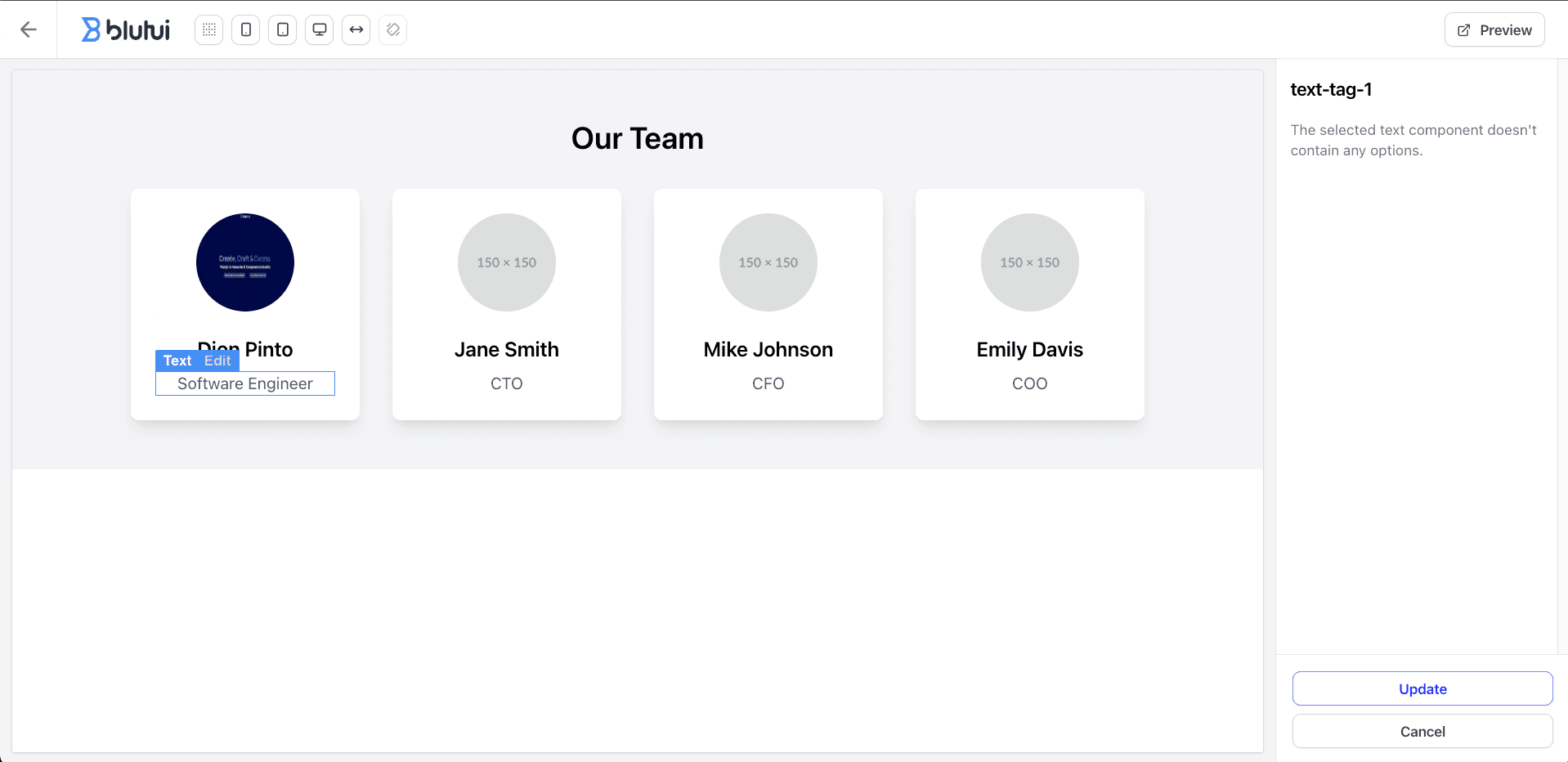Open the Preview in new window
The image size is (1568, 762).
point(1494,30)
